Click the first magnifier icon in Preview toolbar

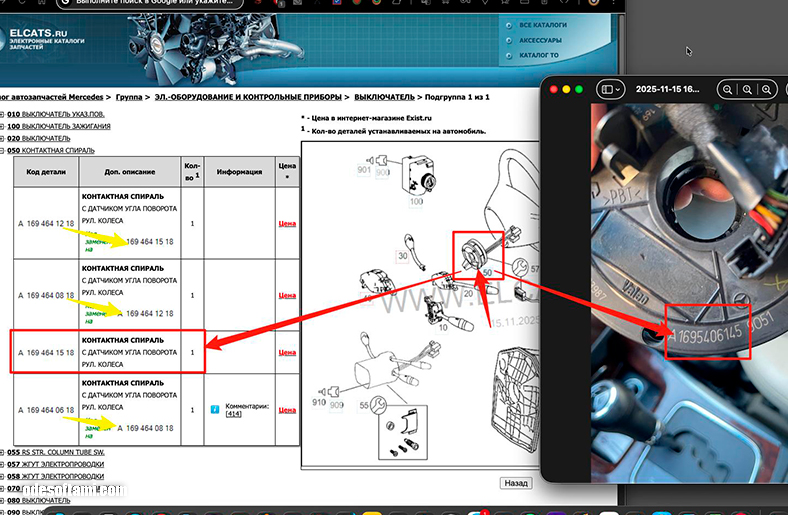point(728,89)
